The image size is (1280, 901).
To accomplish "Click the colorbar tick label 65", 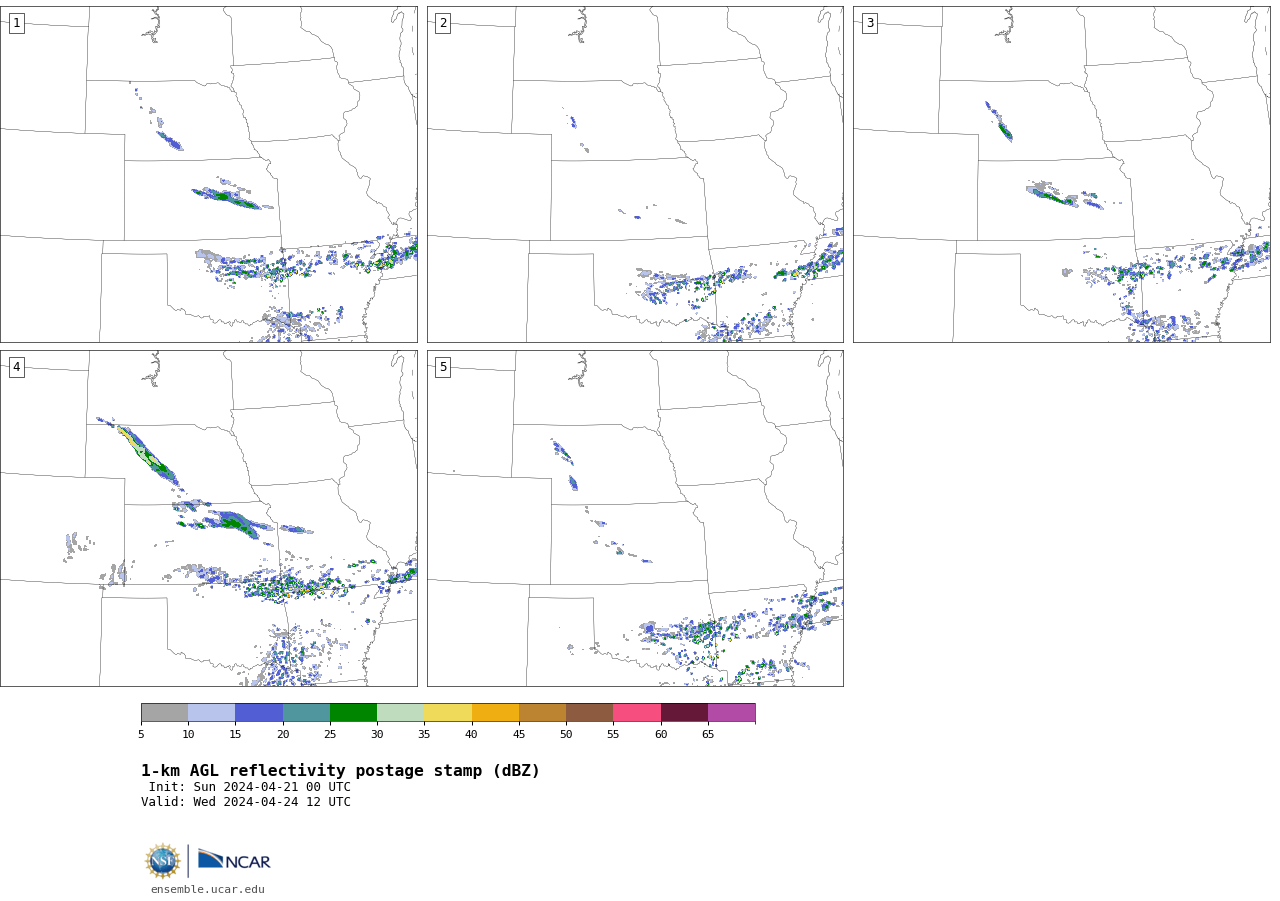I will tap(708, 735).
